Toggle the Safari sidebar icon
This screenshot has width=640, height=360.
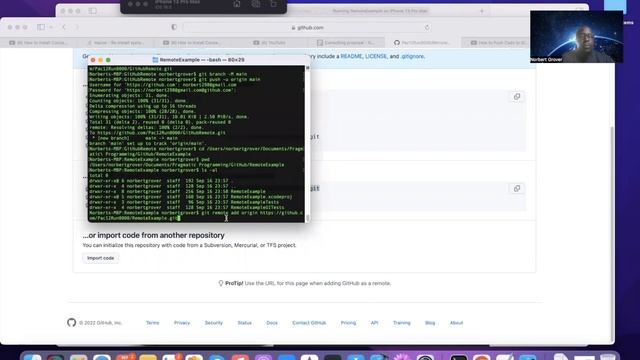pyautogui.click(x=41, y=27)
